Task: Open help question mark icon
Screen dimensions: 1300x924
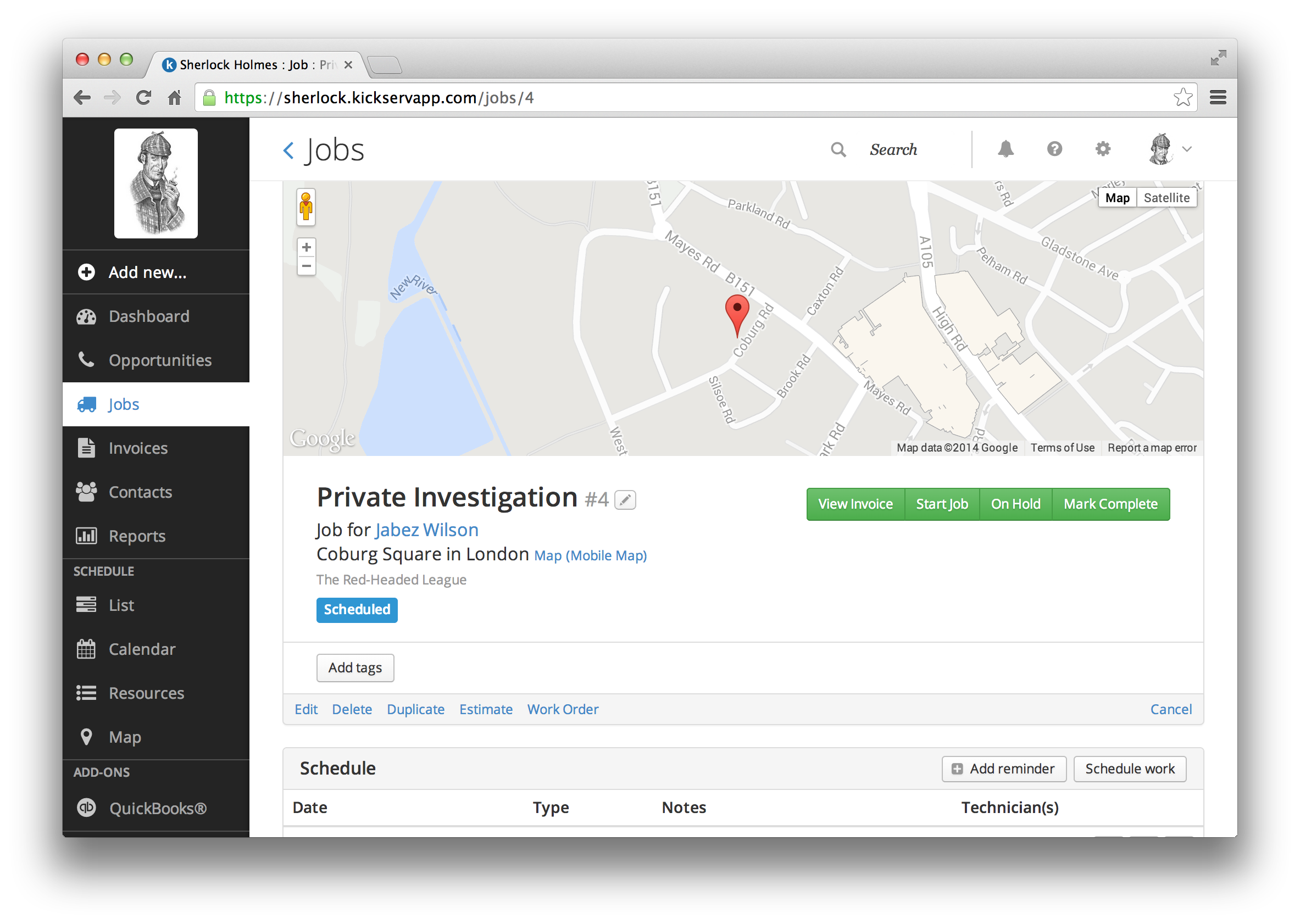Action: (1054, 149)
